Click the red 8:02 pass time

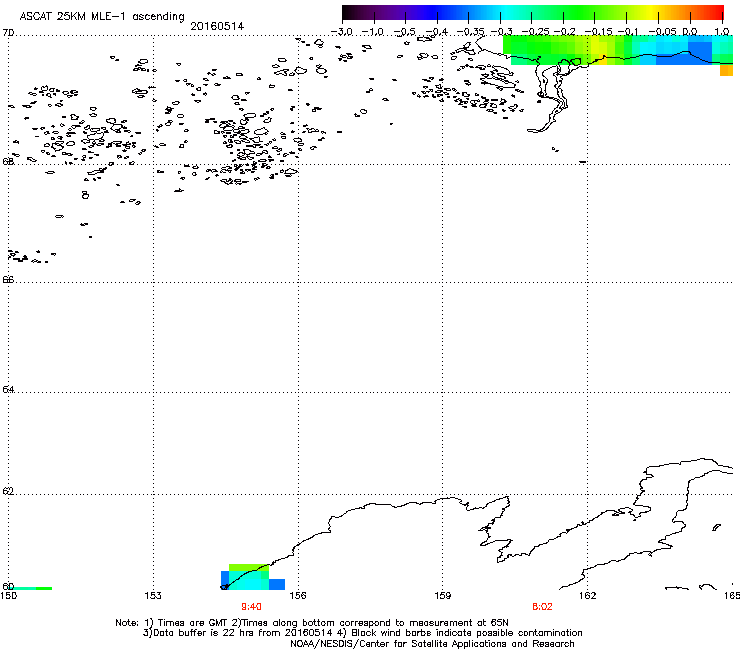coord(542,607)
